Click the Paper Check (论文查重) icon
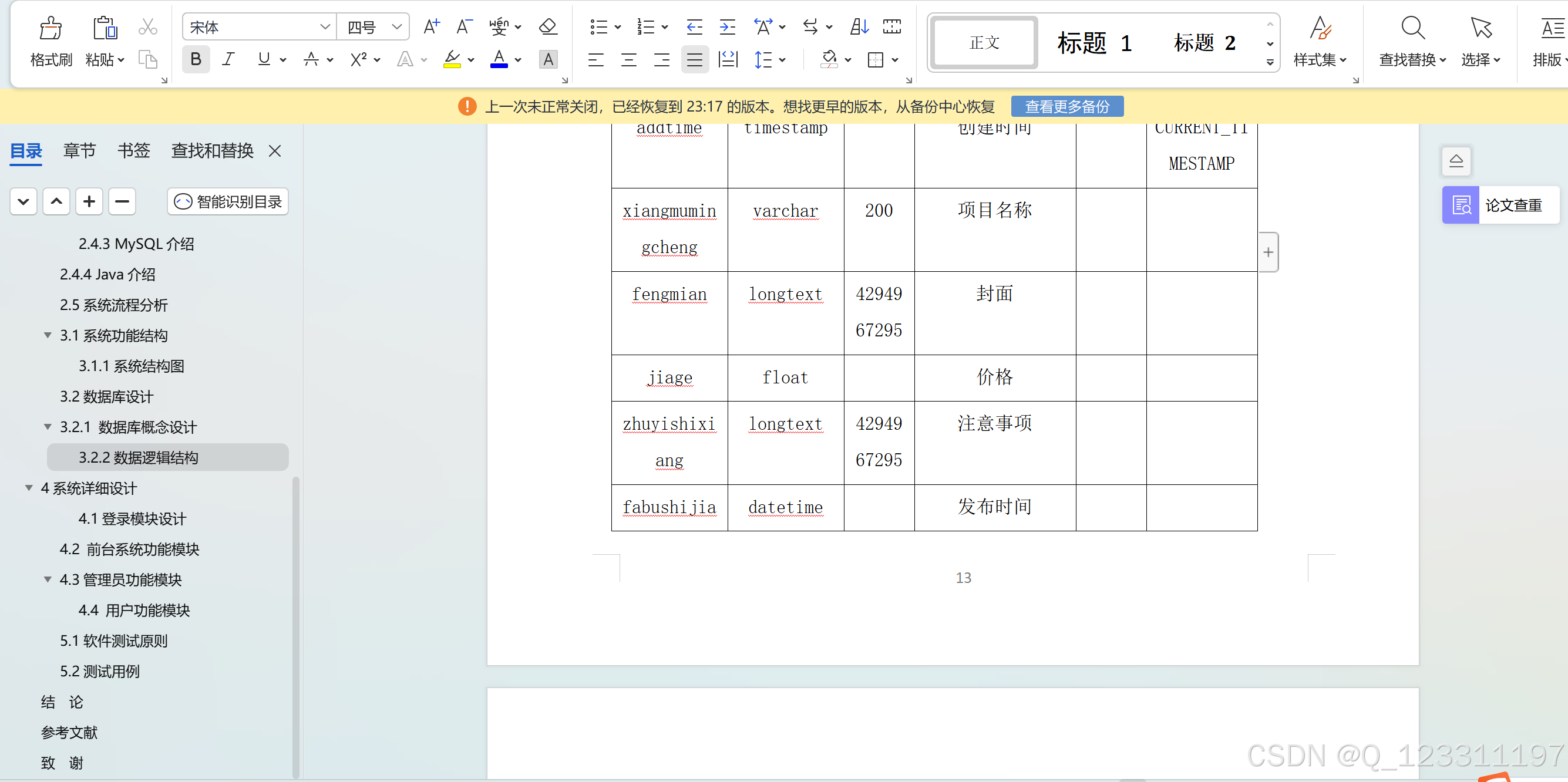The height and width of the screenshot is (782, 1568). (1461, 205)
